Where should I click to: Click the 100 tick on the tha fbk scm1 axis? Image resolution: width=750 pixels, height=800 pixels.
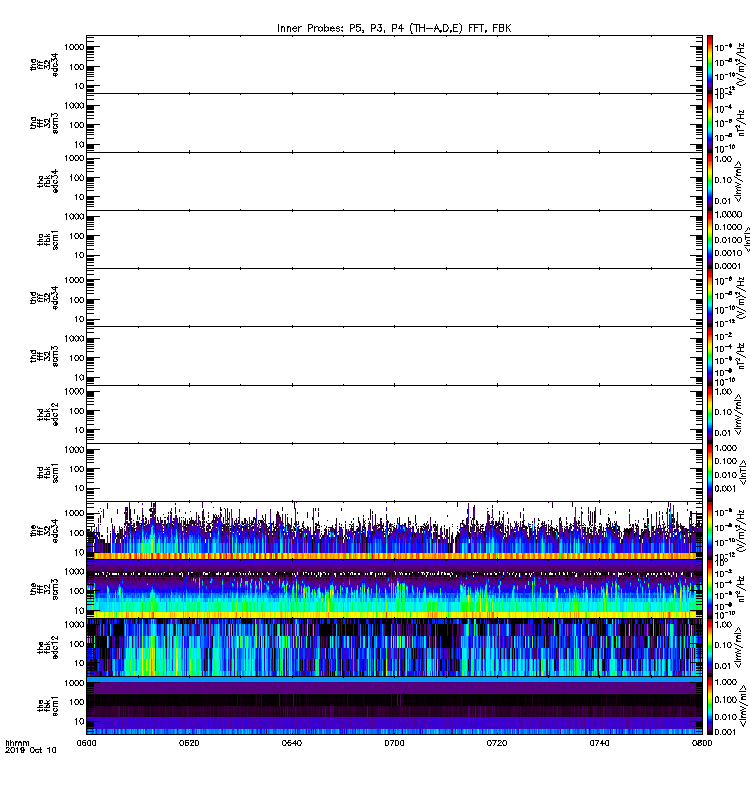(77, 236)
